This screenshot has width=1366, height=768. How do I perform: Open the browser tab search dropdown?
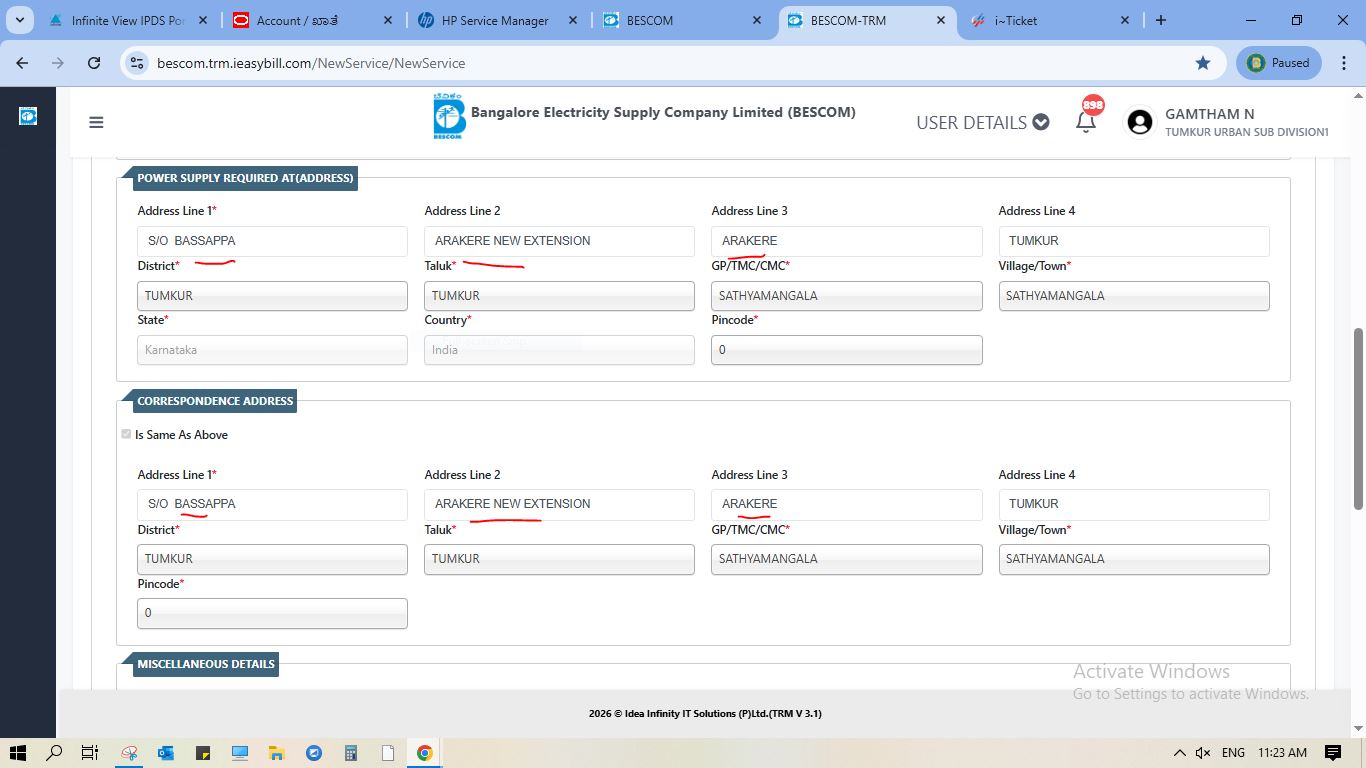(19, 20)
